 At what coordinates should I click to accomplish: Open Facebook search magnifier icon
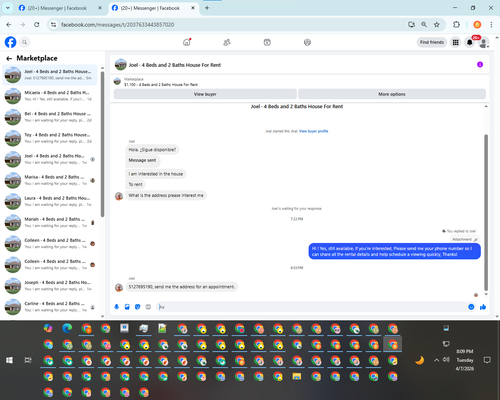(24, 42)
